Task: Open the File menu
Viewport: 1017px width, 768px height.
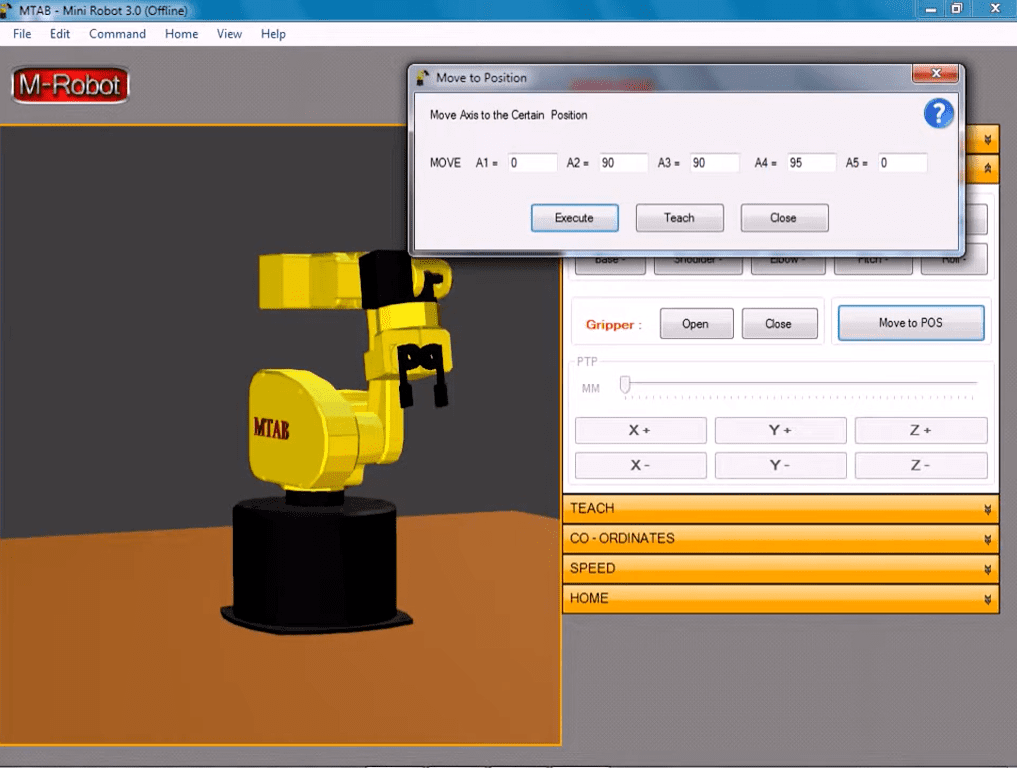Action: pyautogui.click(x=22, y=34)
